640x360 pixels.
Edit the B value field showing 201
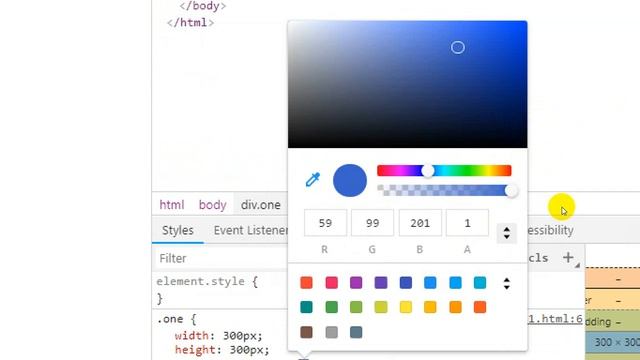(x=420, y=223)
